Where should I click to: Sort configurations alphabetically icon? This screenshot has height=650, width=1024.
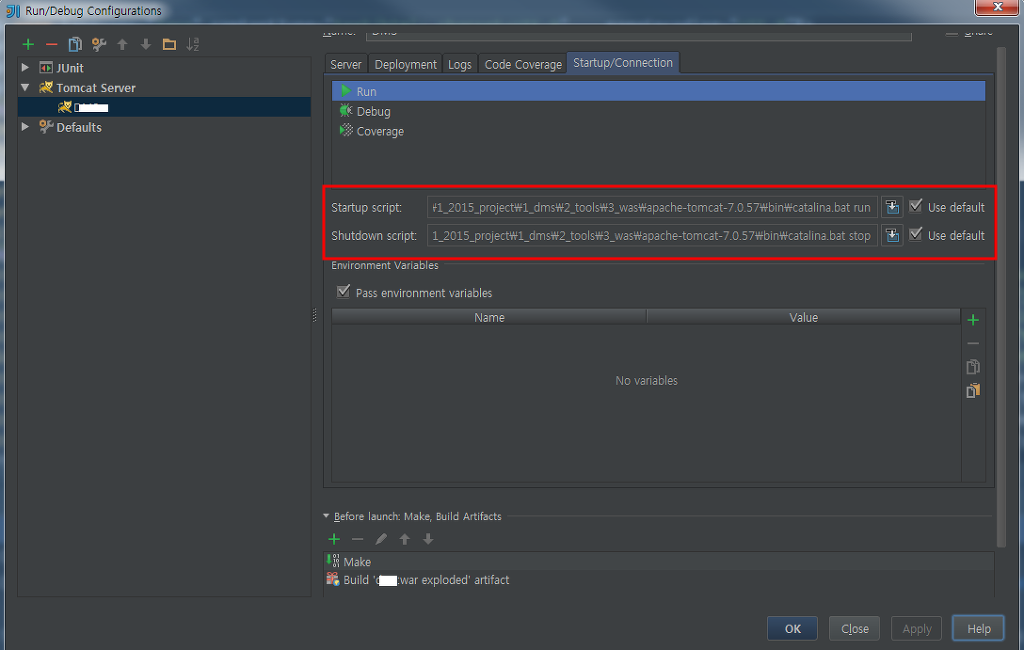[193, 44]
